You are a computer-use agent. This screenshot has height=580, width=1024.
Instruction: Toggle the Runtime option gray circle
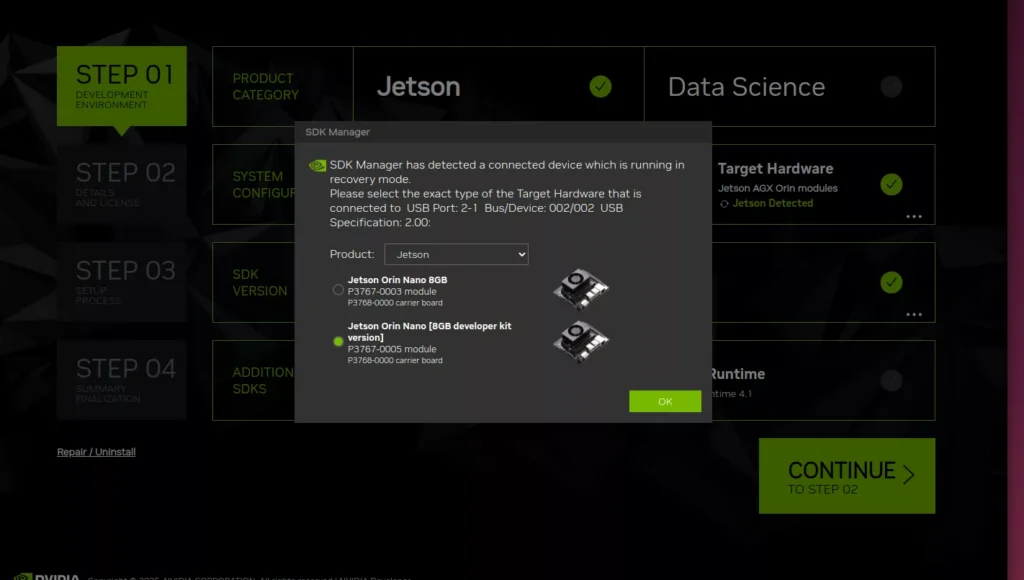pos(890,380)
